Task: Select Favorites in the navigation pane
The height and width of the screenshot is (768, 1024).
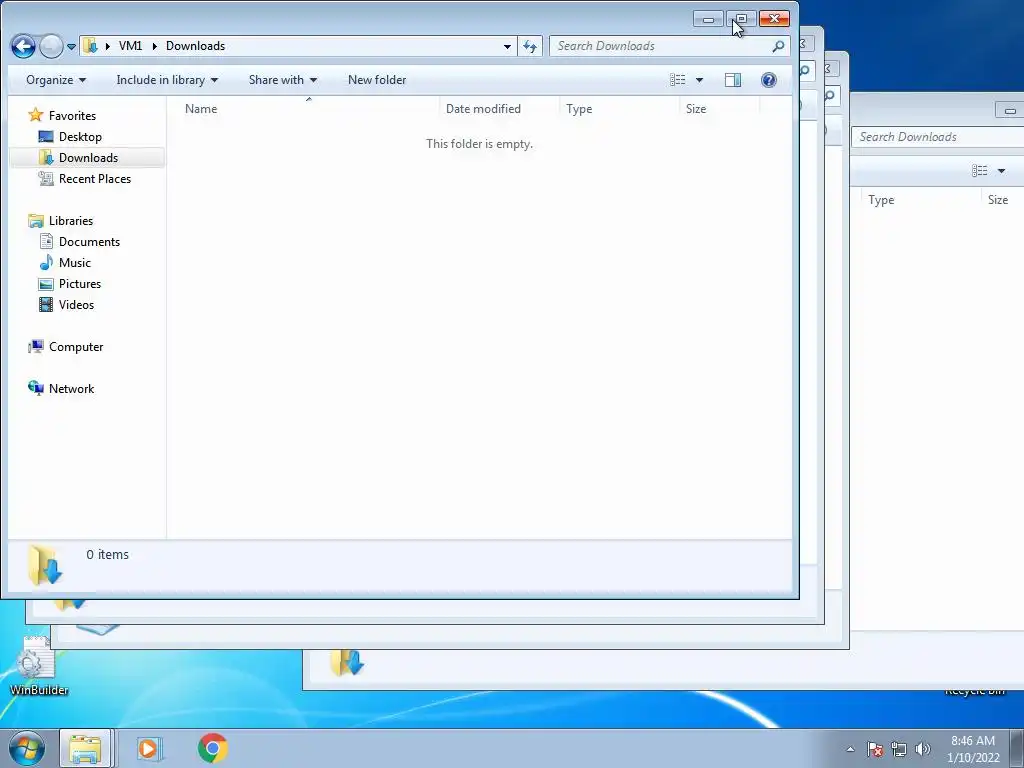Action: (x=72, y=116)
